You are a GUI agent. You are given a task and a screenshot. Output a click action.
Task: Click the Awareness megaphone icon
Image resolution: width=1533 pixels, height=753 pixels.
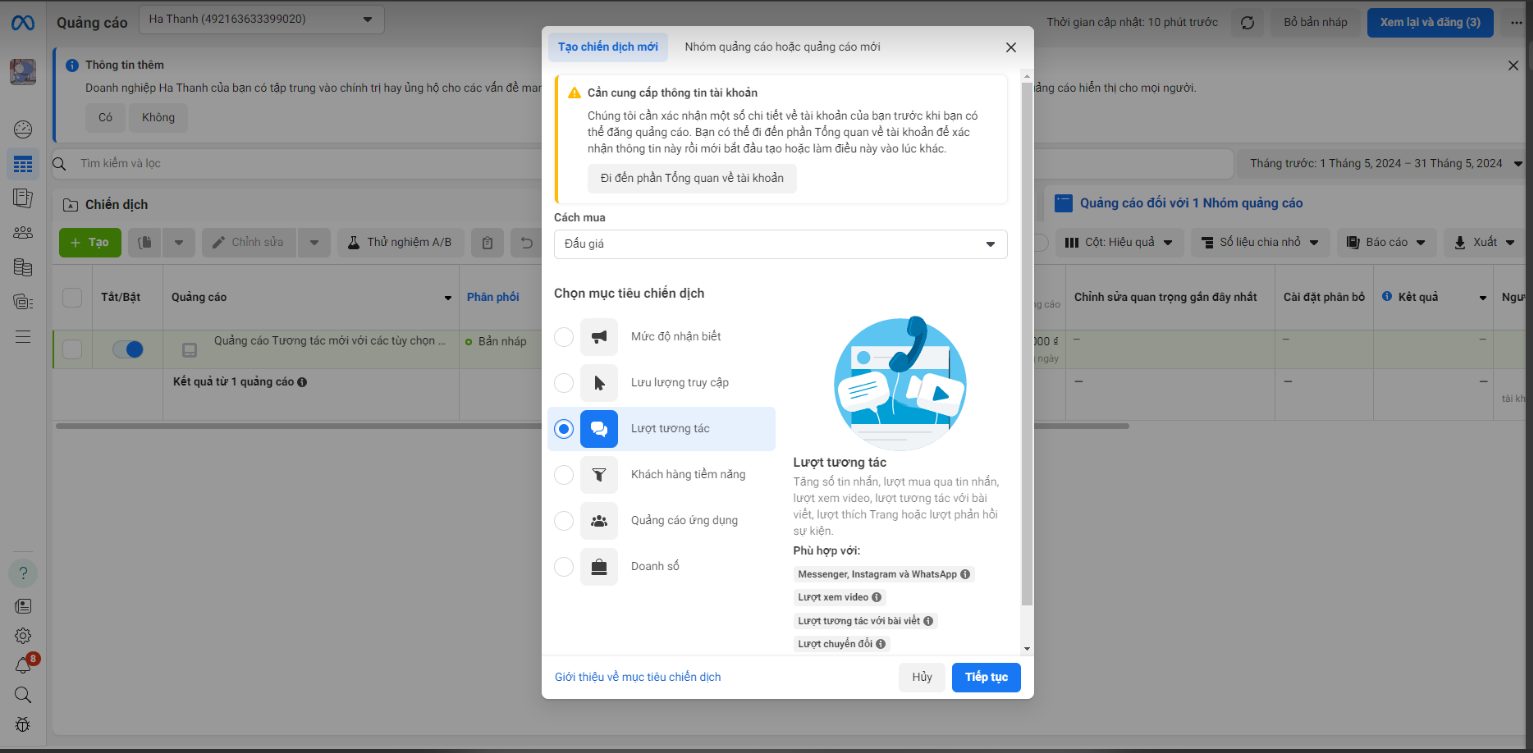pyautogui.click(x=599, y=337)
